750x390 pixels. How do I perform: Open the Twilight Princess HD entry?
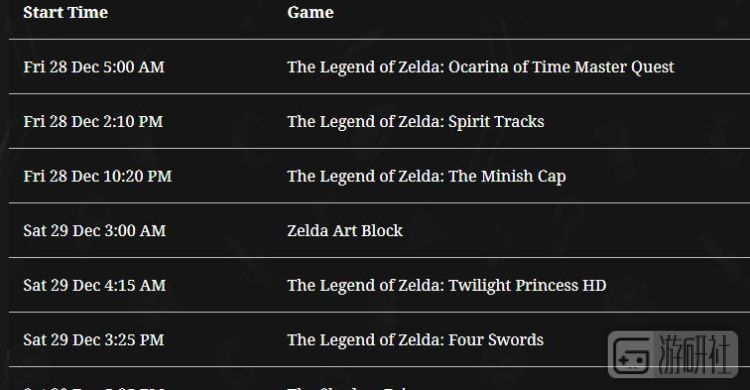pyautogui.click(x=447, y=286)
